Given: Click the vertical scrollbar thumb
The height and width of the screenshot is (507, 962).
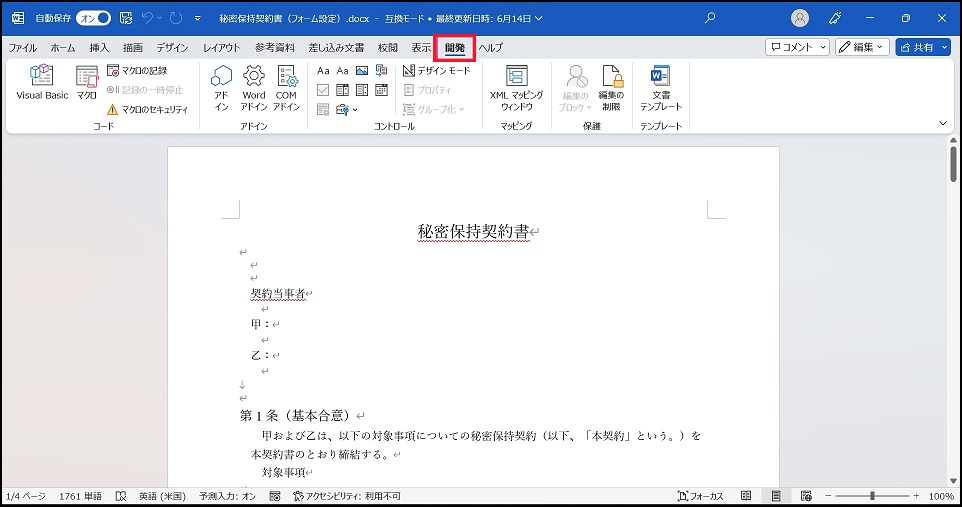Looking at the screenshot, I should tap(953, 163).
